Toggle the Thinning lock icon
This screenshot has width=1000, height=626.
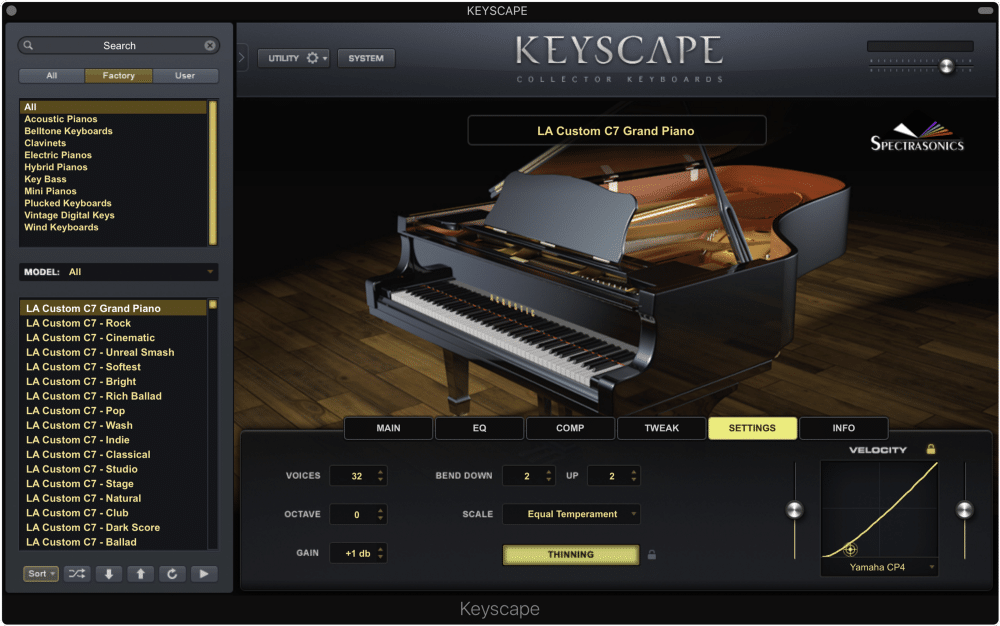(x=651, y=555)
